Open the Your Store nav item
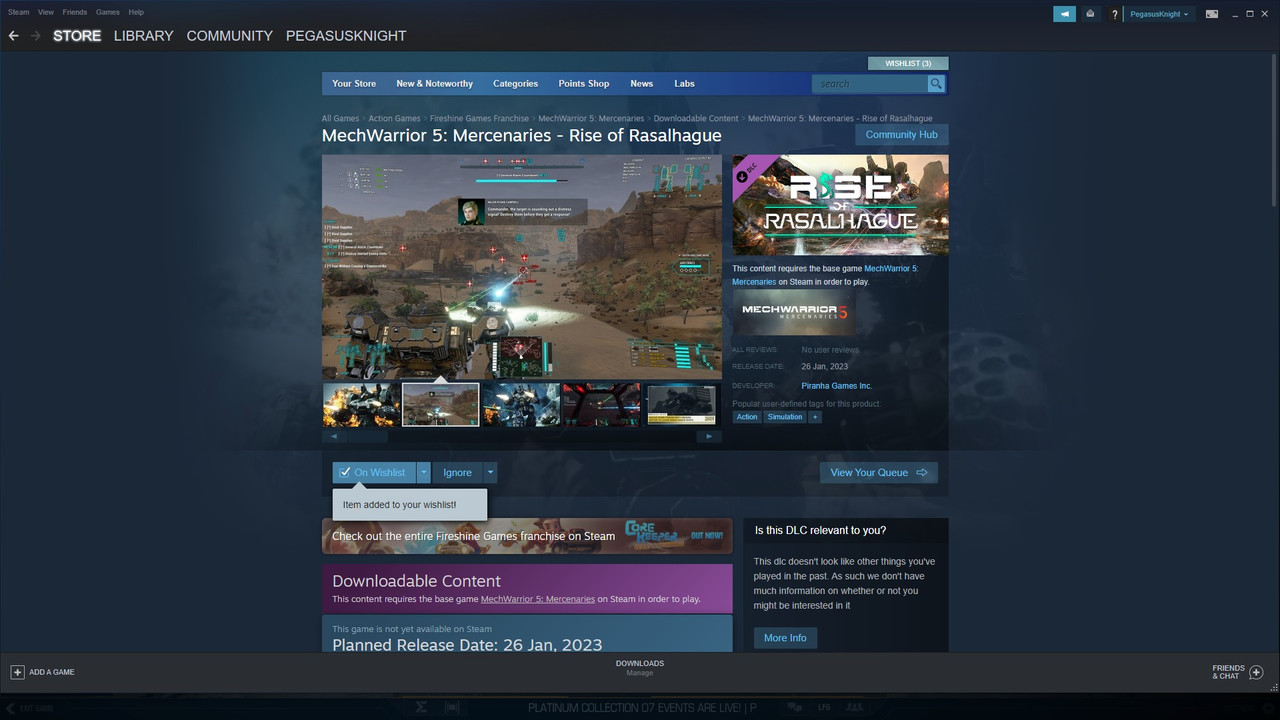 354,84
